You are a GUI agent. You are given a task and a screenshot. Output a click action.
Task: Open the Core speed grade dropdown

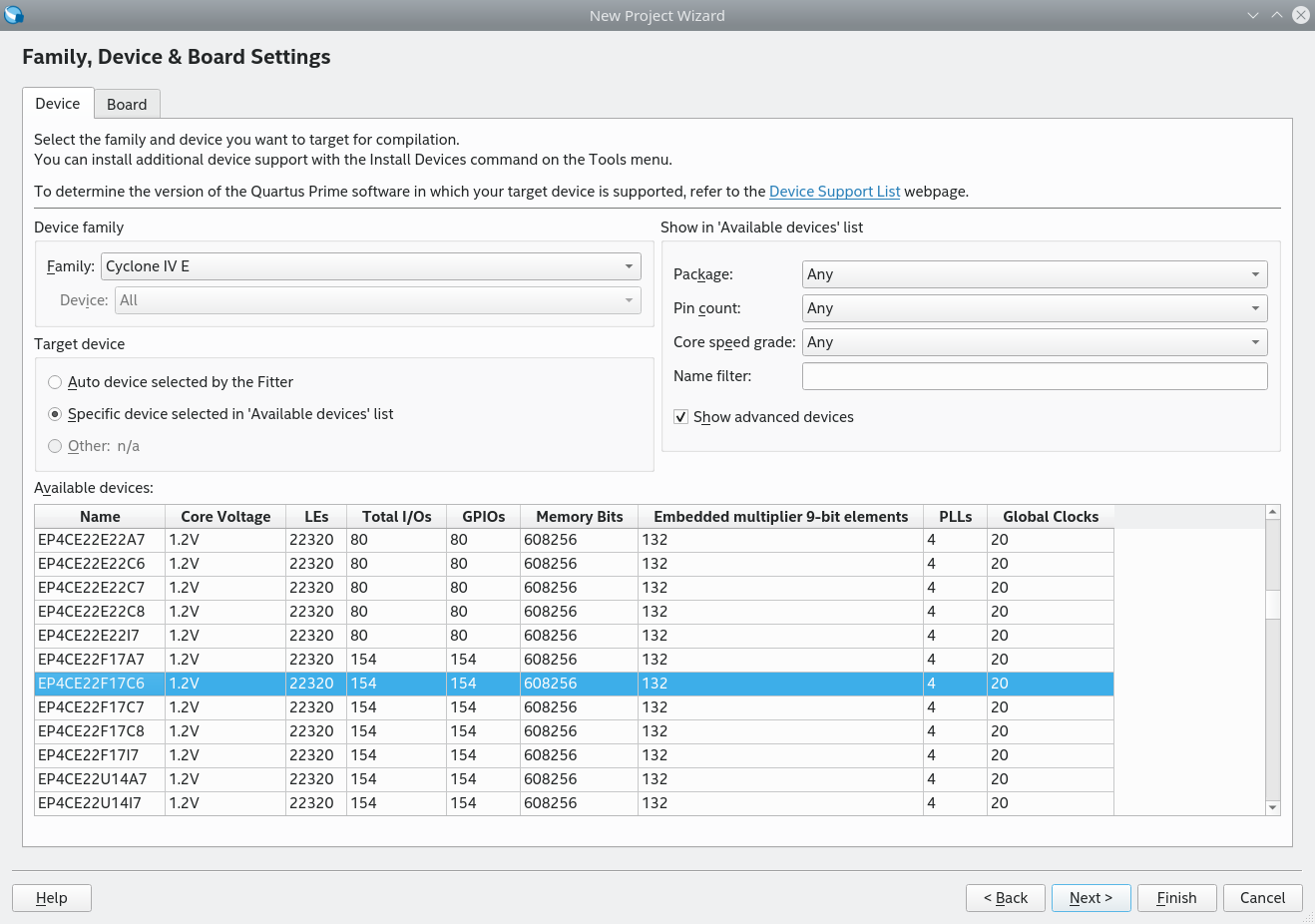1035,342
